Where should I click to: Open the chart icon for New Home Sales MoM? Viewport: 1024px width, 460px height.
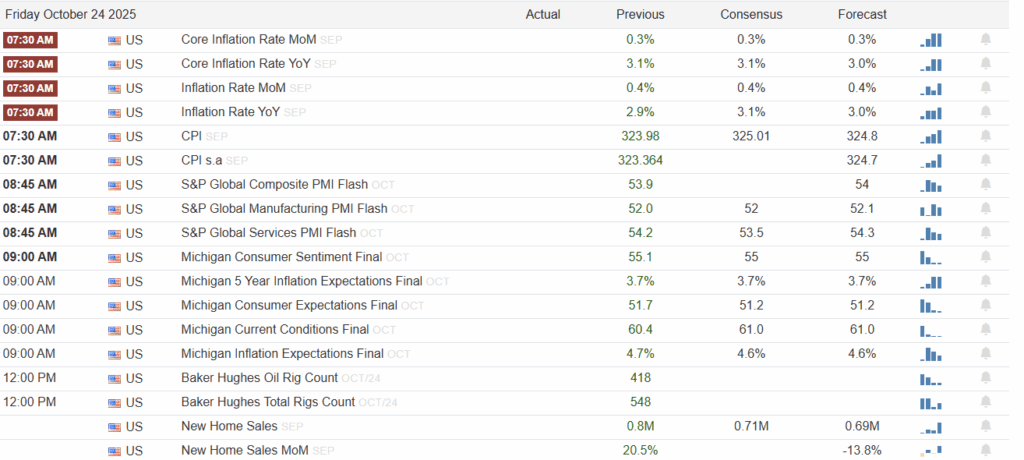coord(930,450)
